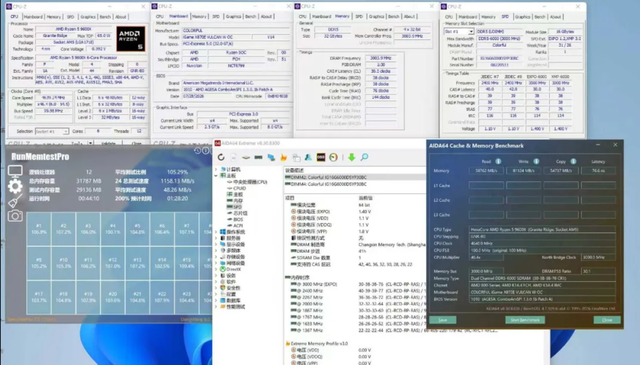Open Bench tab in first CPU-Z window
Viewport: 640px width, 365px height.
point(105,17)
